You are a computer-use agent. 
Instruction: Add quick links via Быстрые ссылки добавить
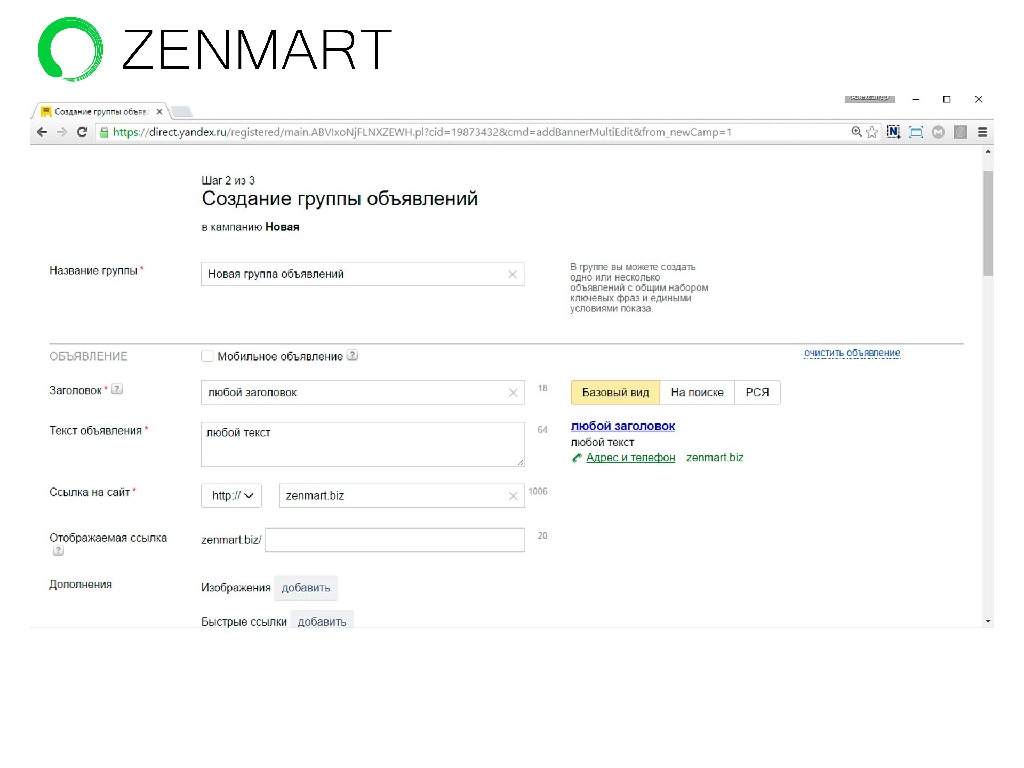click(322, 621)
